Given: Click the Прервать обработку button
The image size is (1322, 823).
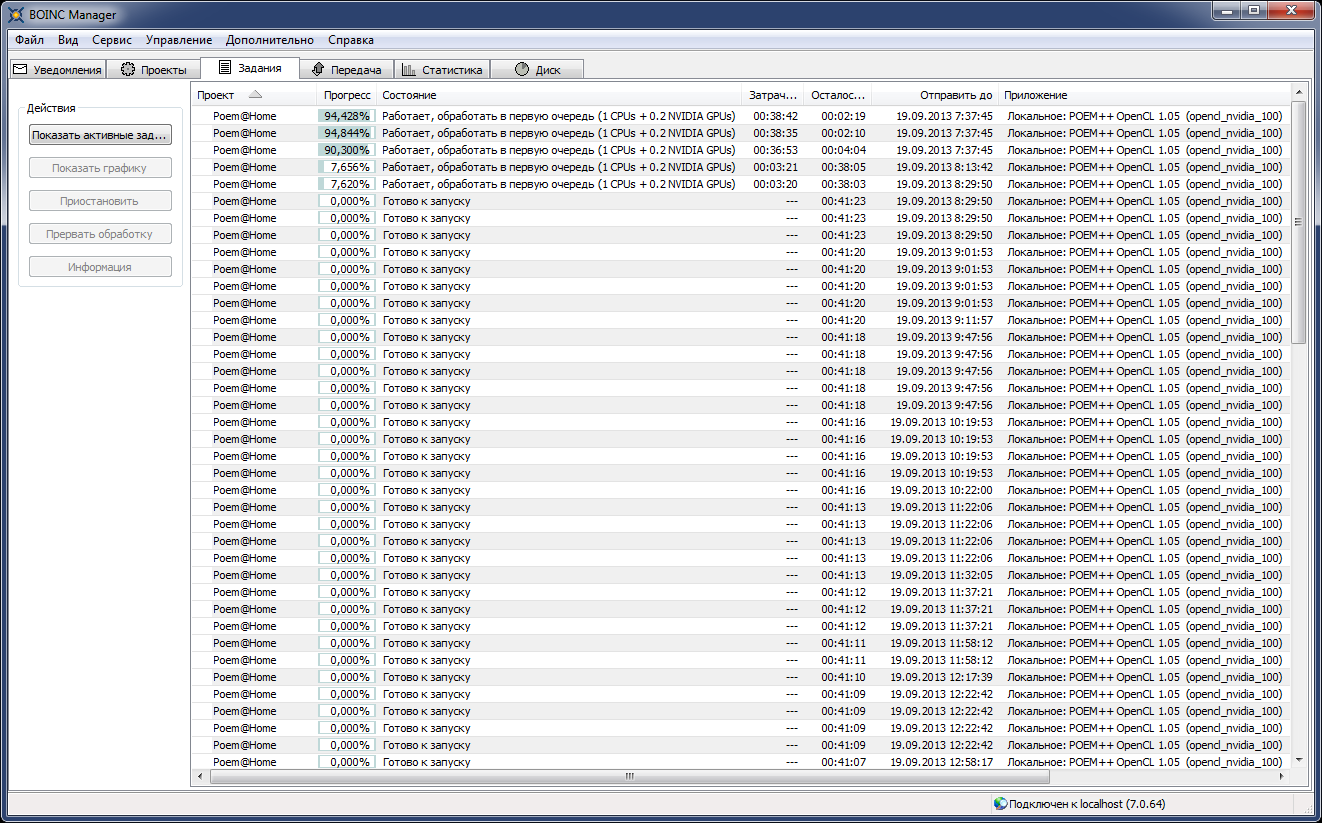Looking at the screenshot, I should (100, 234).
